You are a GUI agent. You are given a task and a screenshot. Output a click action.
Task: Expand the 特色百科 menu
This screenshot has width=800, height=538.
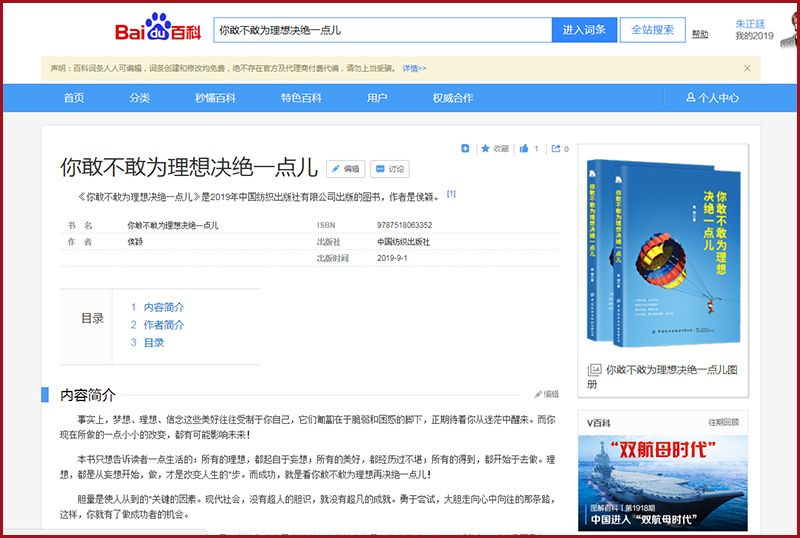pyautogui.click(x=301, y=98)
